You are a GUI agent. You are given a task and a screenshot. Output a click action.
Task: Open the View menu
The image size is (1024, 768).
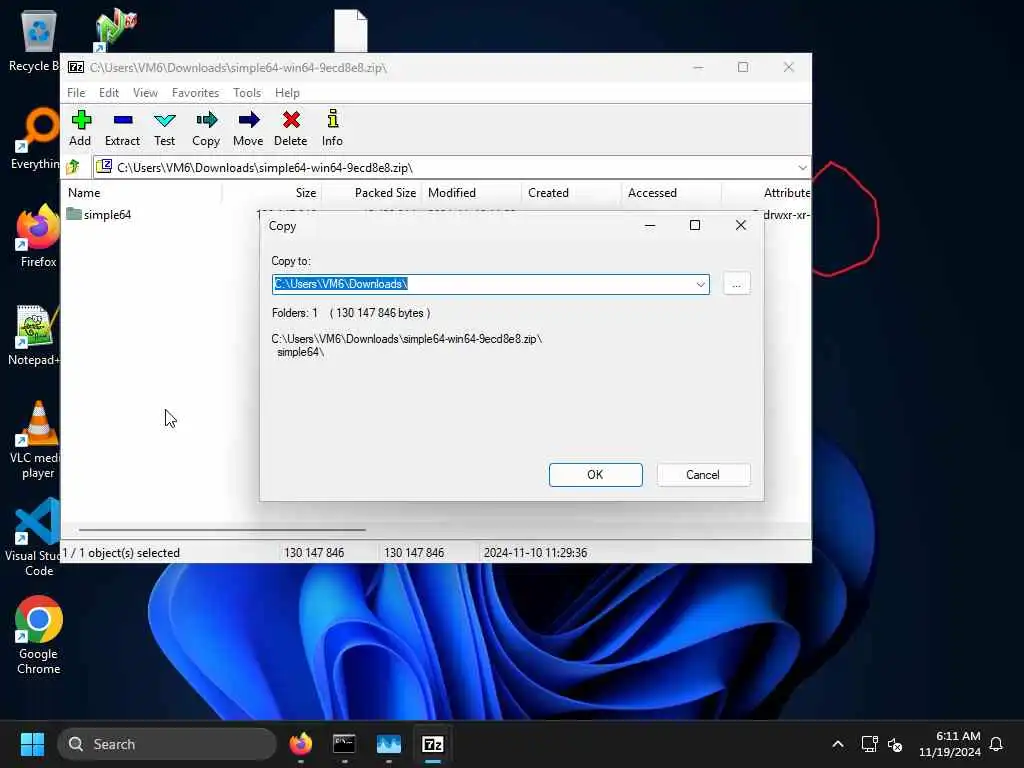coord(145,93)
